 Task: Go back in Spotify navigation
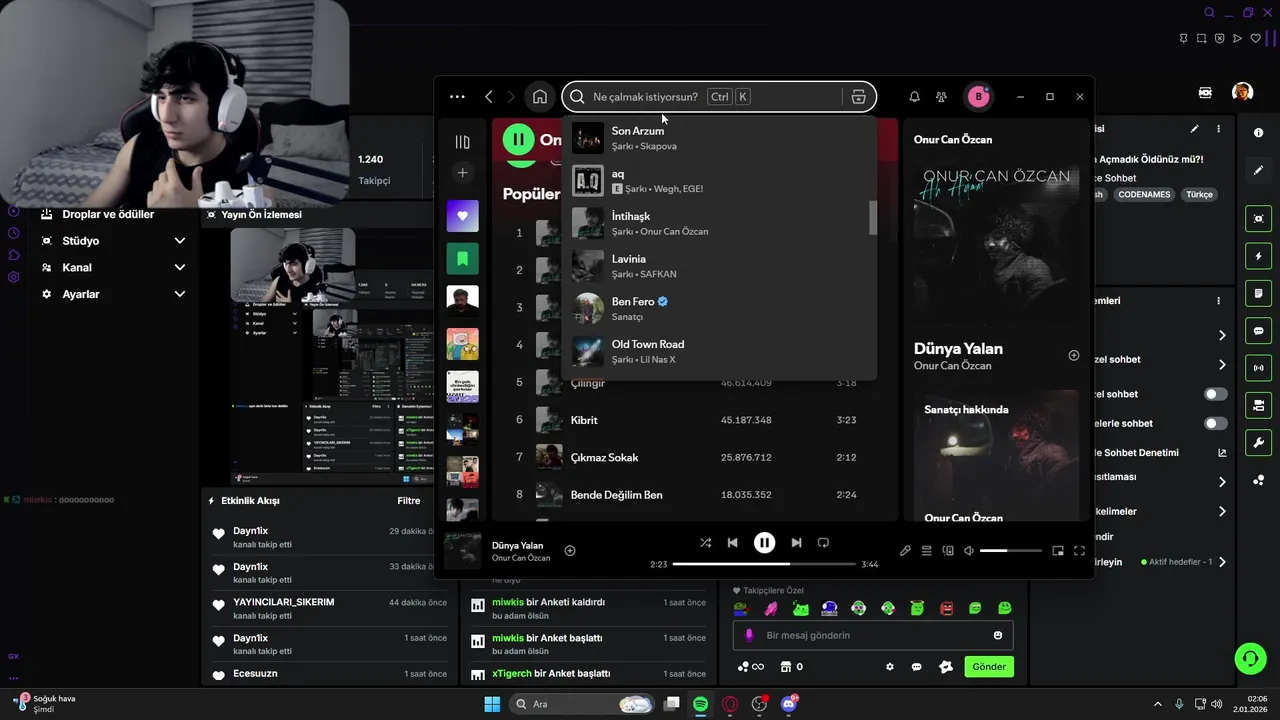(489, 97)
